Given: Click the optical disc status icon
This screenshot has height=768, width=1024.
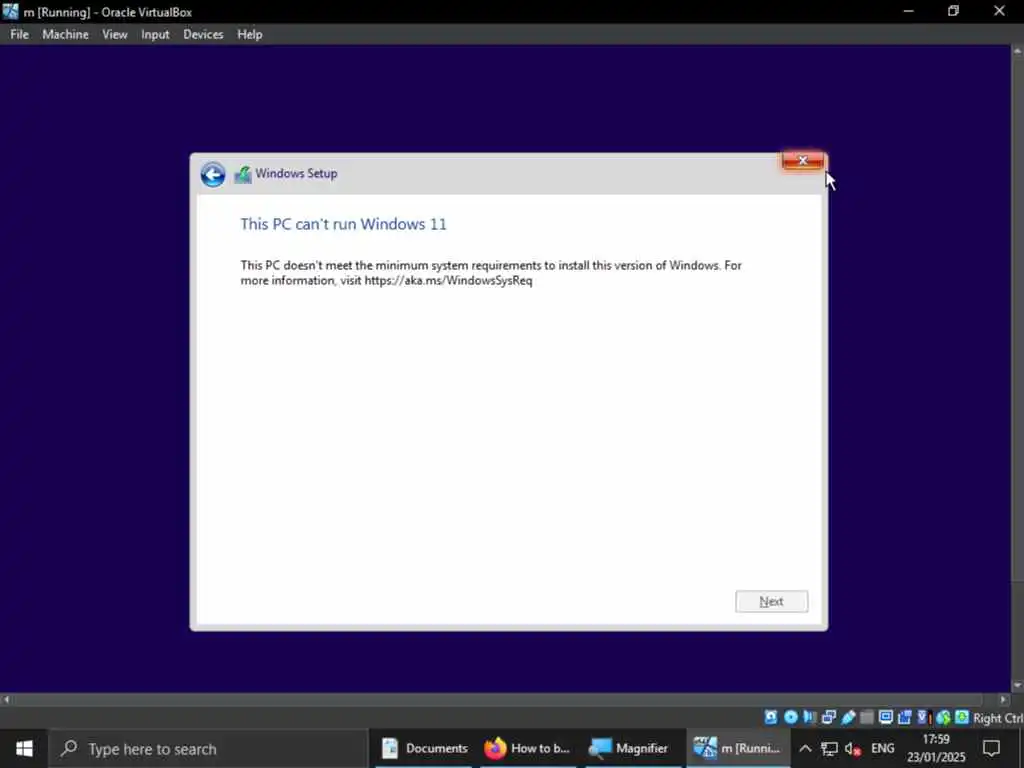Looking at the screenshot, I should (791, 717).
